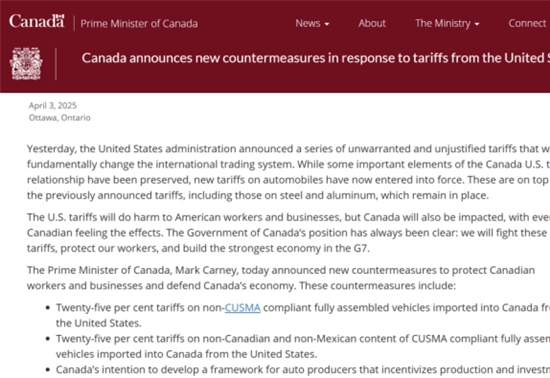Click the first bullet about non-CUSMA vehicles
Screen dimensions: 550x378
[x=303, y=315]
